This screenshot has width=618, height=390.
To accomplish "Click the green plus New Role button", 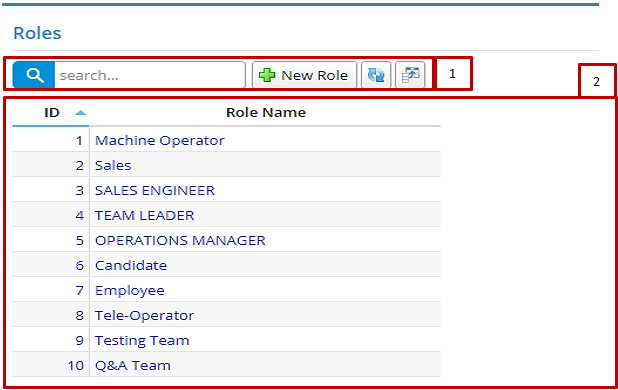I will [x=304, y=75].
